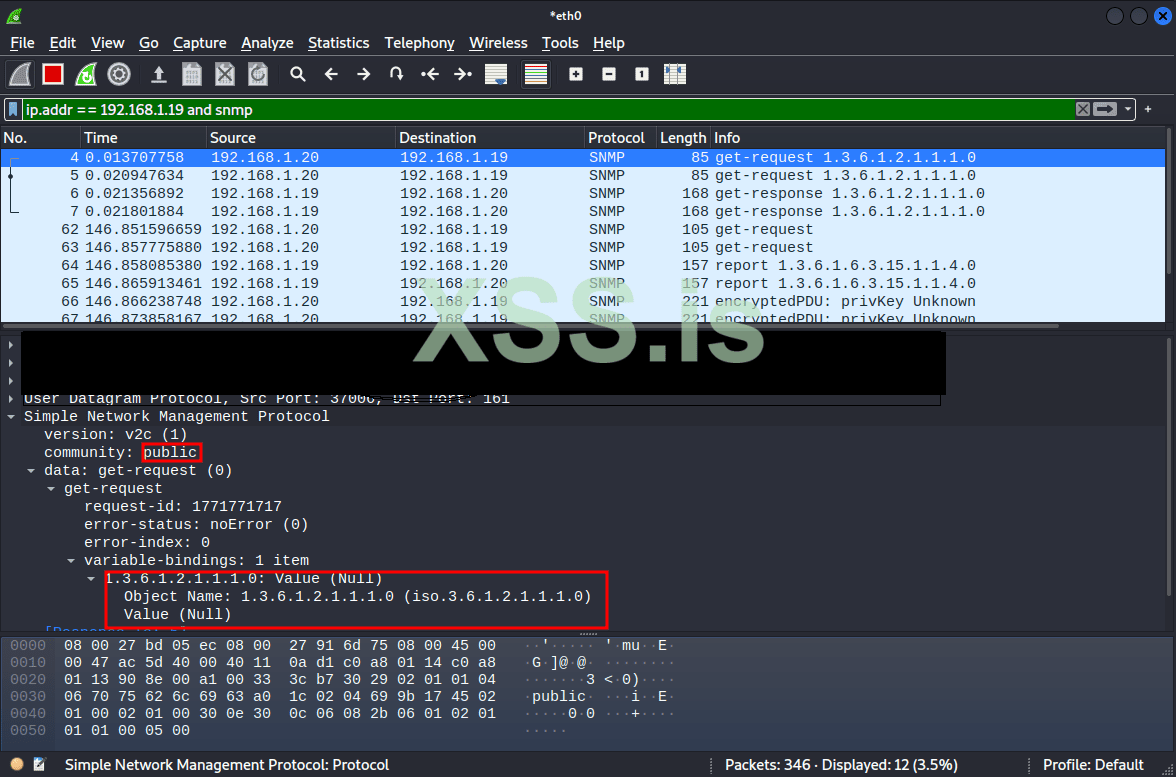The height and width of the screenshot is (777, 1176).
Task: Open the Help menu
Action: (608, 43)
